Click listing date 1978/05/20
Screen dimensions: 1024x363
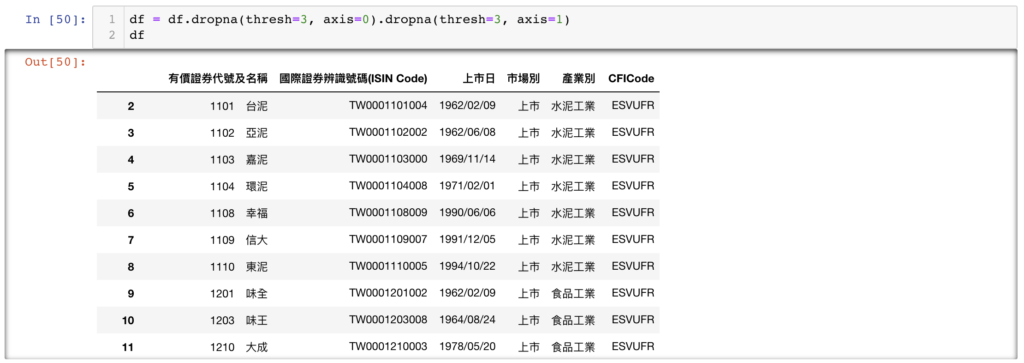click(468, 347)
